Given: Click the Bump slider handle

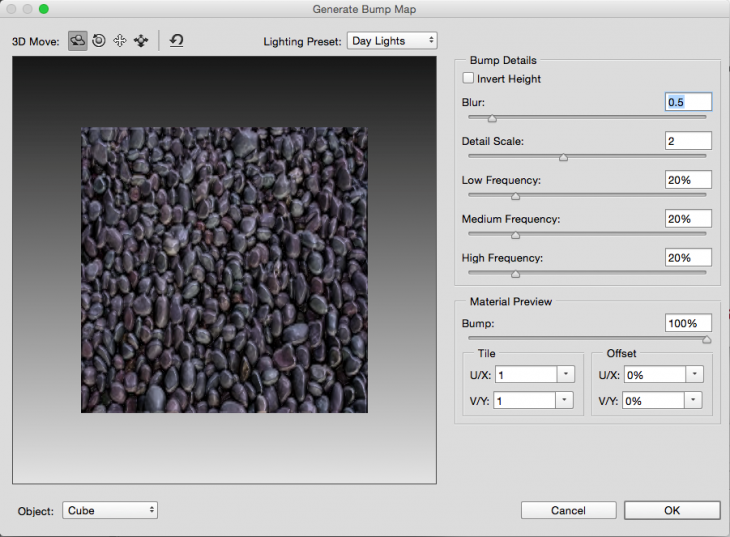Looking at the screenshot, I should pos(706,340).
